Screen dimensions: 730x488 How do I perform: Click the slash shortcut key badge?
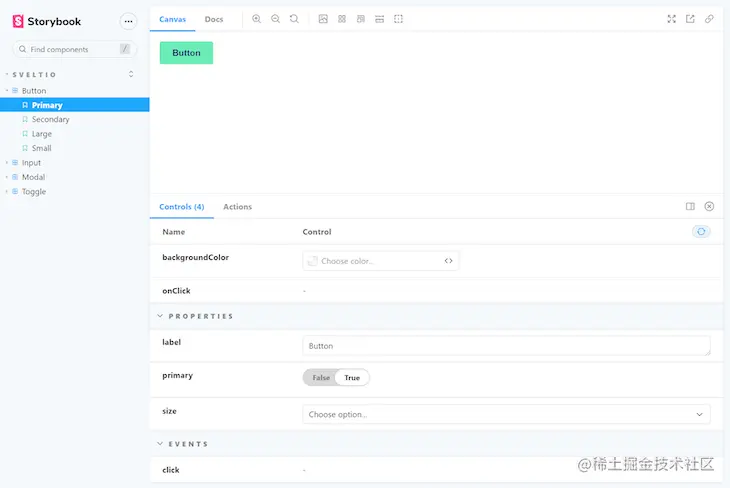pyautogui.click(x=125, y=48)
